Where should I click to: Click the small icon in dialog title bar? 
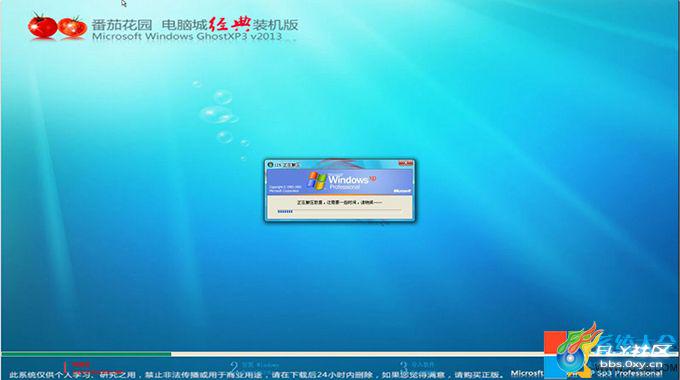[270, 165]
